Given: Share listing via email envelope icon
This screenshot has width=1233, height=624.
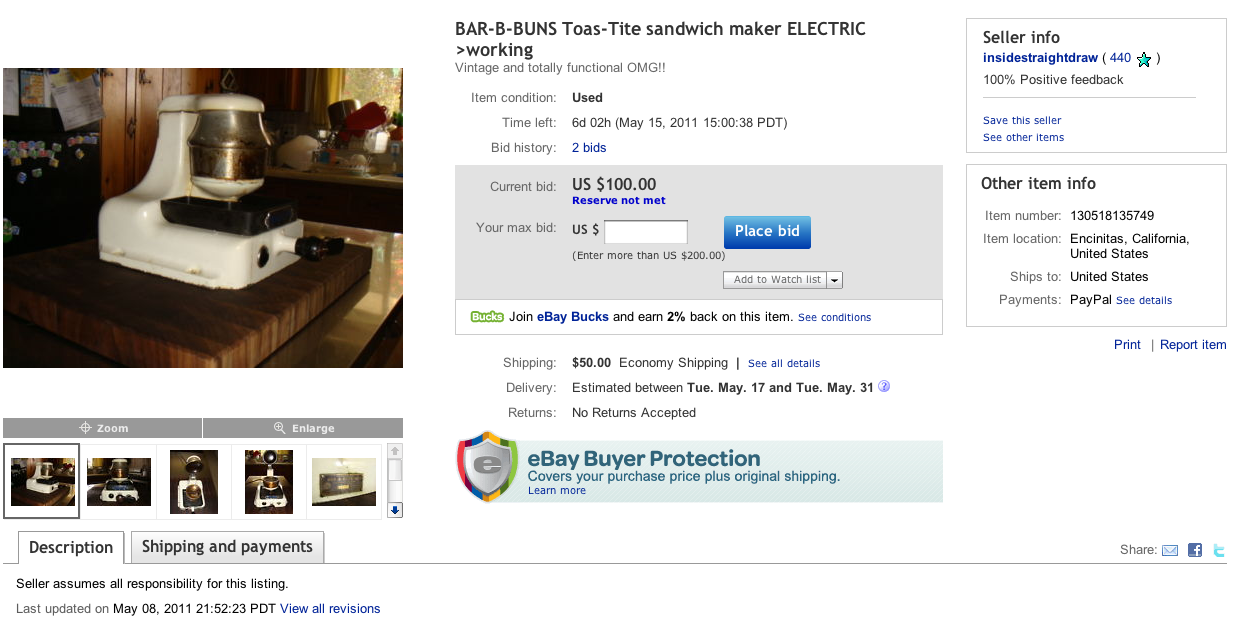Looking at the screenshot, I should tap(1169, 550).
